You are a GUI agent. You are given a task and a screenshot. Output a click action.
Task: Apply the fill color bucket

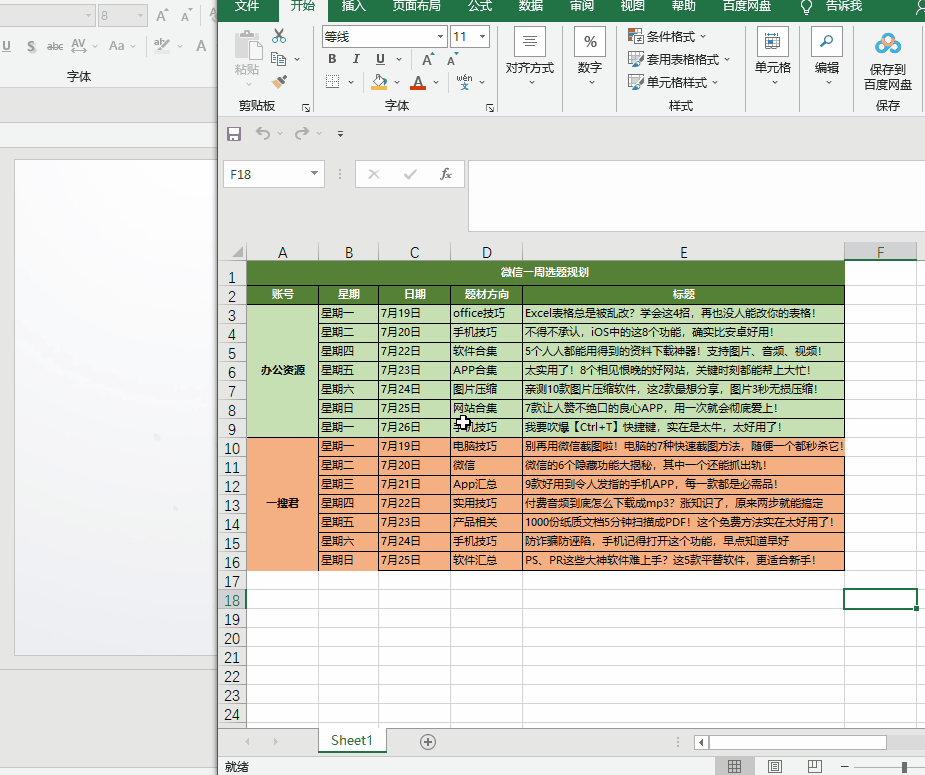point(379,82)
